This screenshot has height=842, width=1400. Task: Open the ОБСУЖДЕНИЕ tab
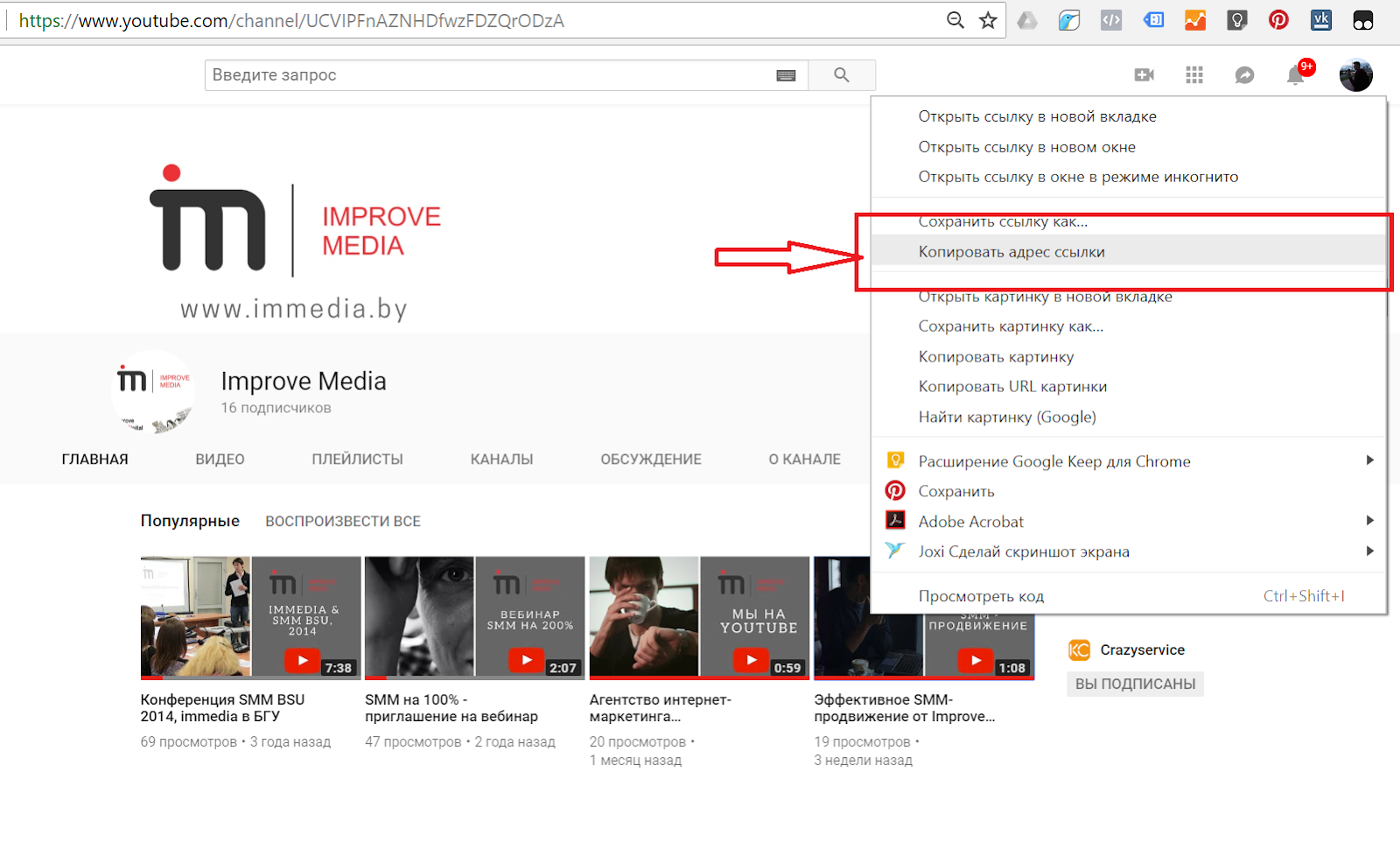(x=651, y=460)
